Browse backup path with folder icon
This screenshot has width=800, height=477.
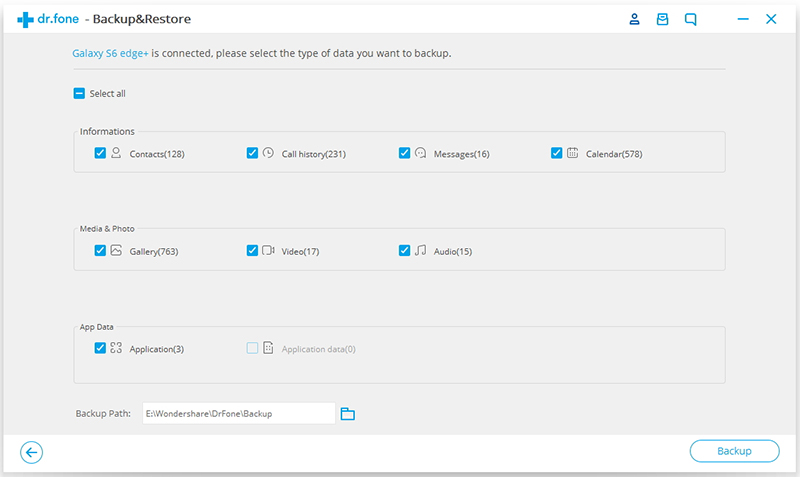coord(348,413)
